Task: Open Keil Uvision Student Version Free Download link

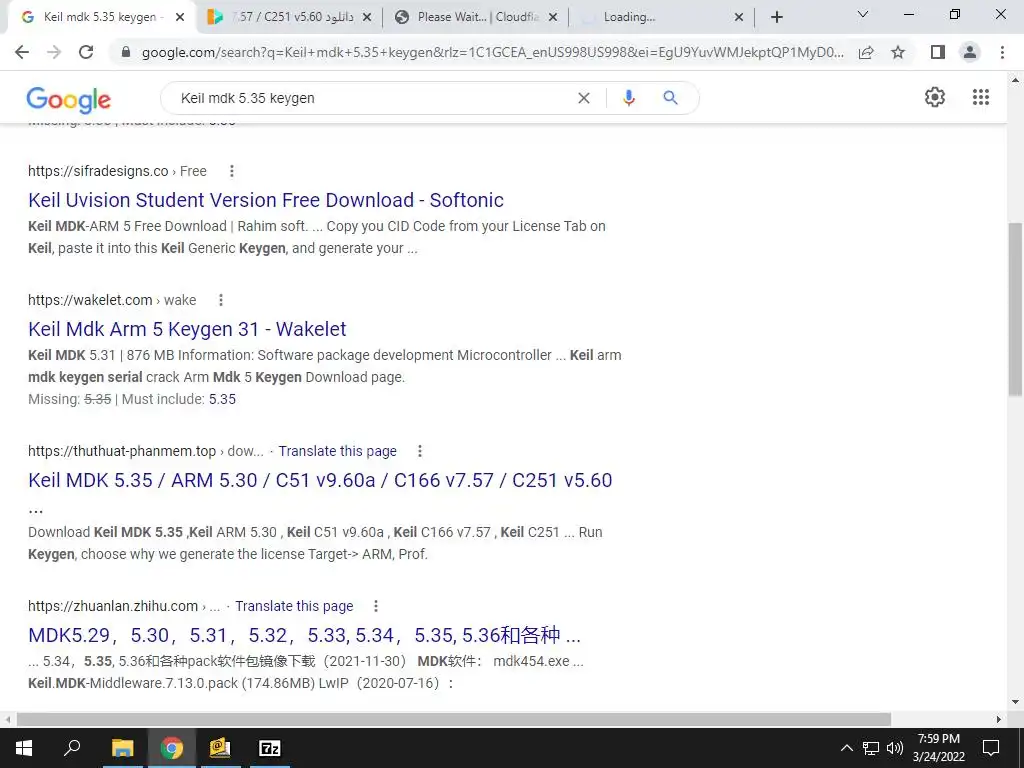Action: tap(266, 200)
